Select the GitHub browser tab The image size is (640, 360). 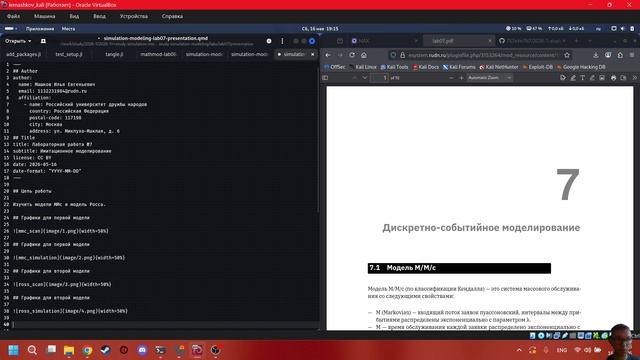(x=531, y=41)
